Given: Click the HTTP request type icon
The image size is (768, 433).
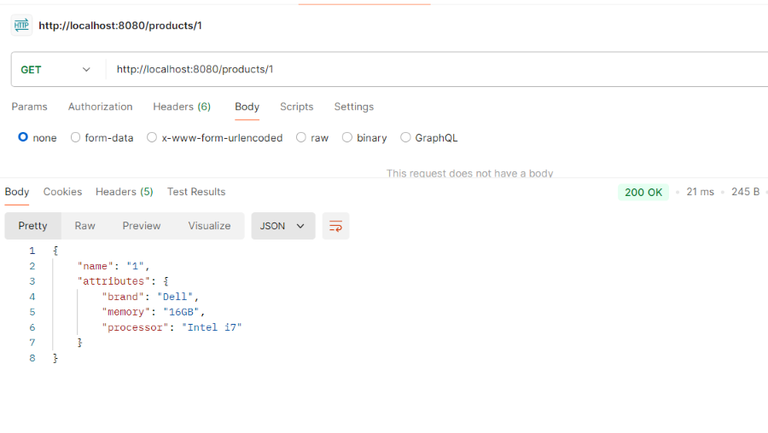Looking at the screenshot, I should (21, 25).
